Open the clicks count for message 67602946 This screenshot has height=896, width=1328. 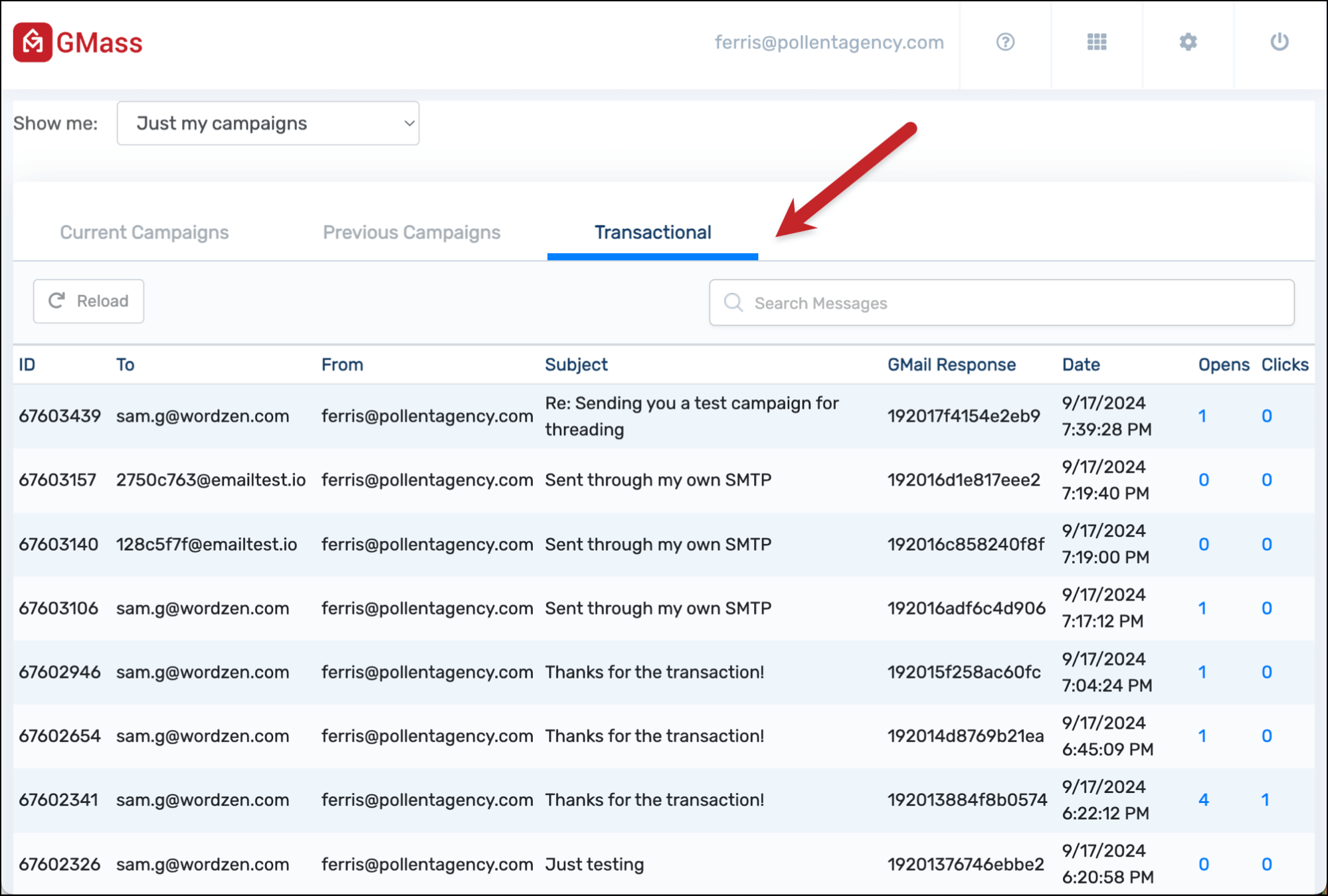tap(1267, 672)
